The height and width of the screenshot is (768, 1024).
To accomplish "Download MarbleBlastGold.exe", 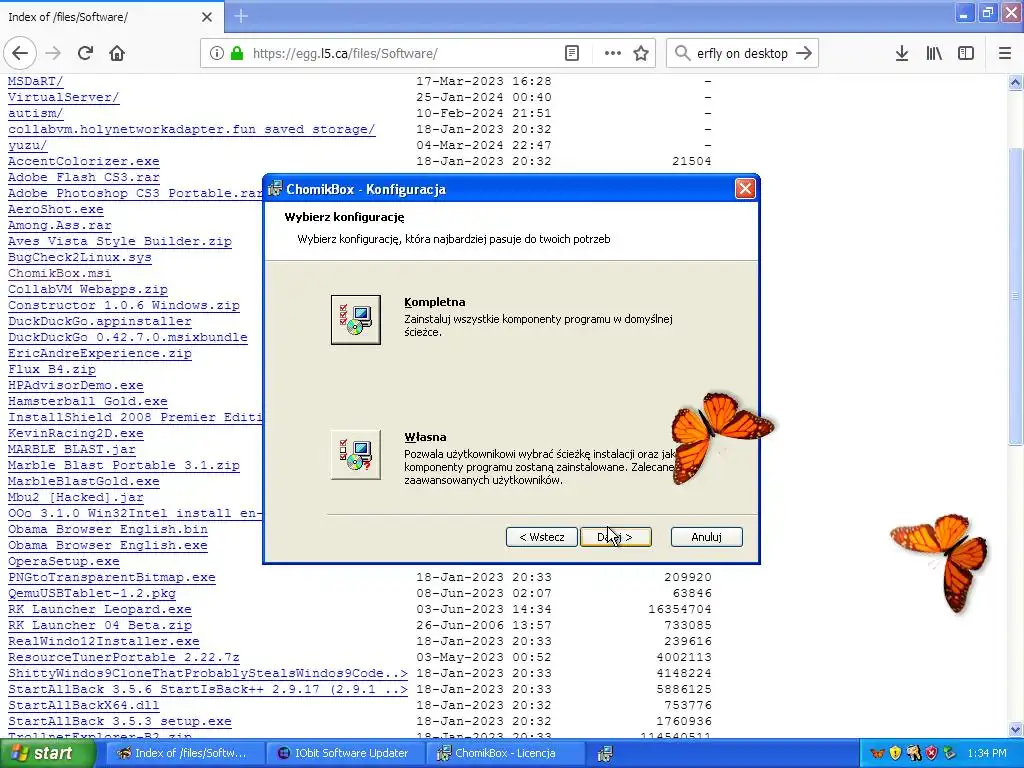I will tap(84, 481).
